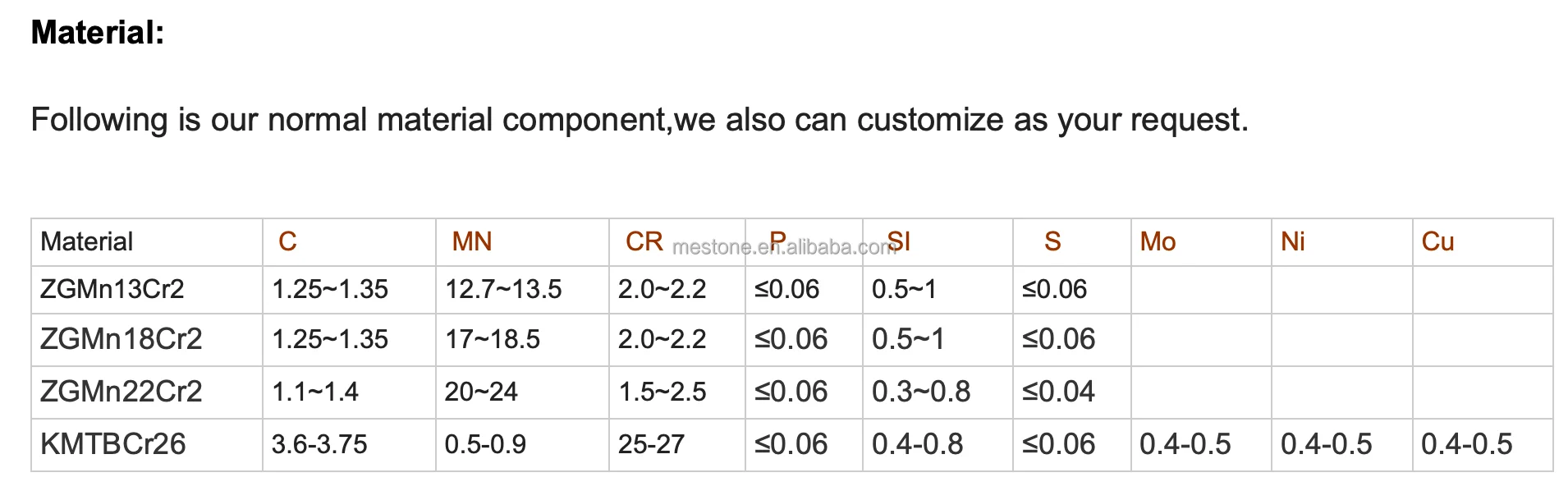Click the ≤0.04 sulfur value
This screenshot has width=1568, height=491.
[1058, 392]
